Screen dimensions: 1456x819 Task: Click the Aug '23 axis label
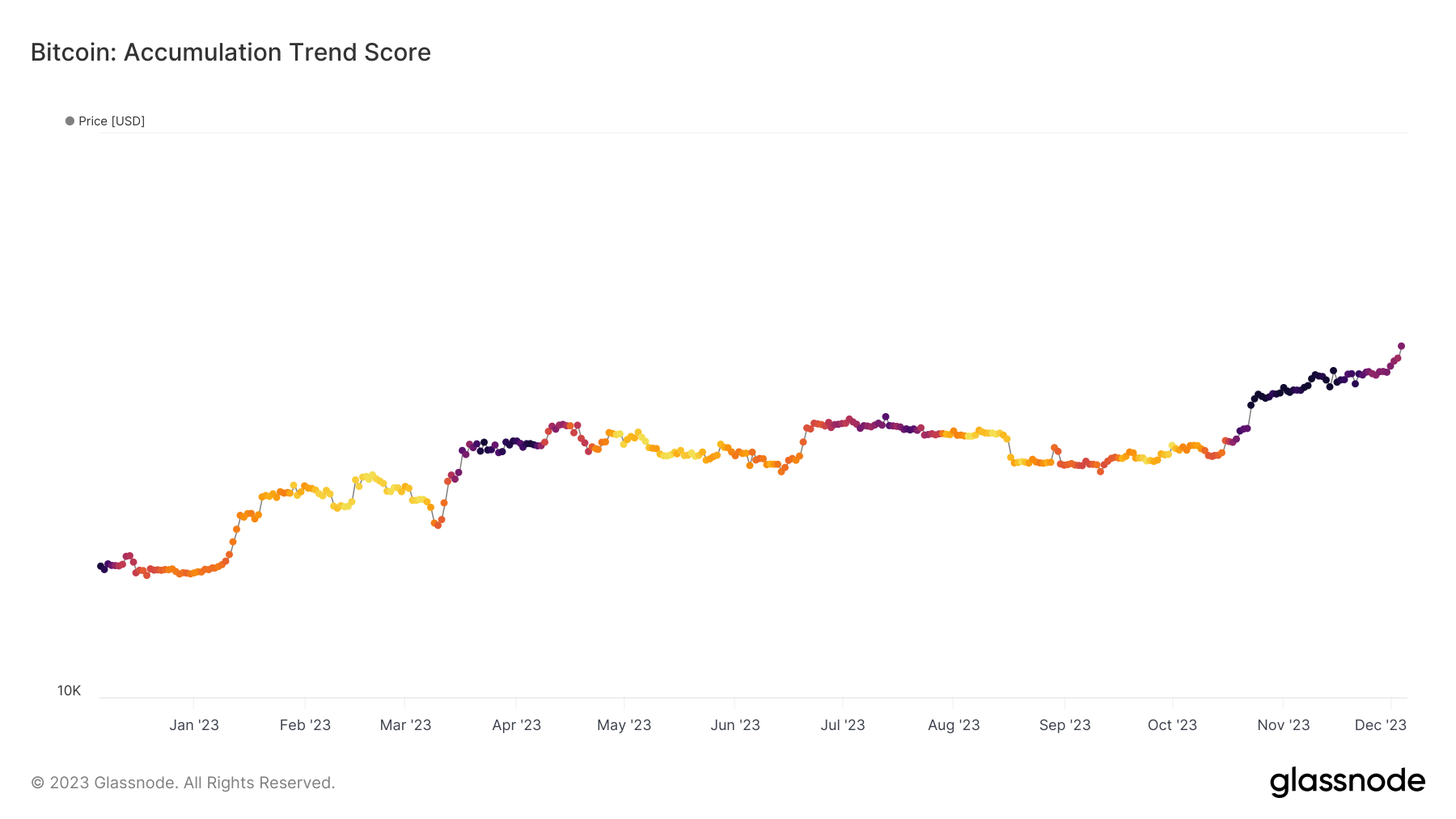coord(954,725)
